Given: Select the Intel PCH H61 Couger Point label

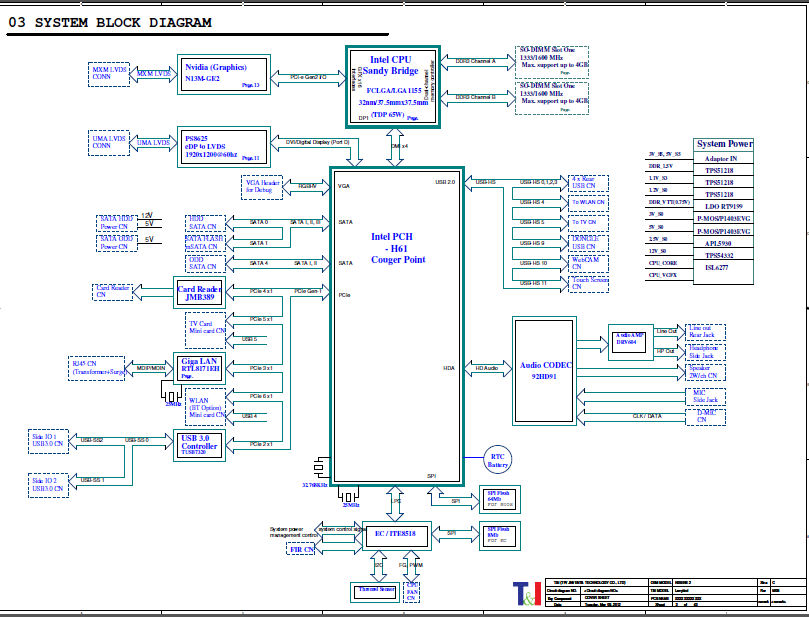Looking at the screenshot, I should pyautogui.click(x=398, y=248).
